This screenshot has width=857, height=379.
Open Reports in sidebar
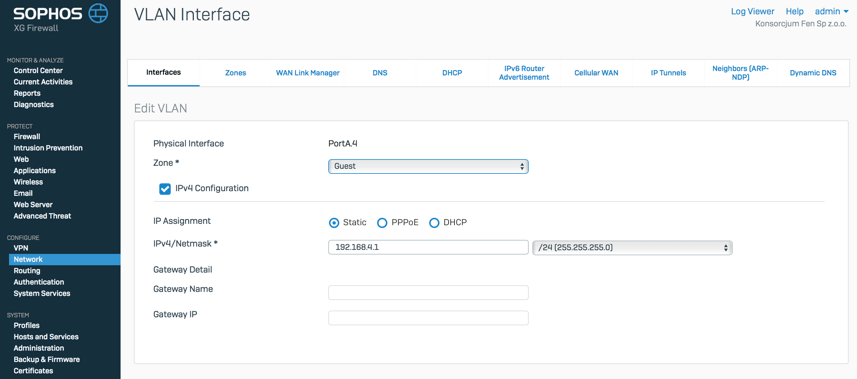pos(27,93)
